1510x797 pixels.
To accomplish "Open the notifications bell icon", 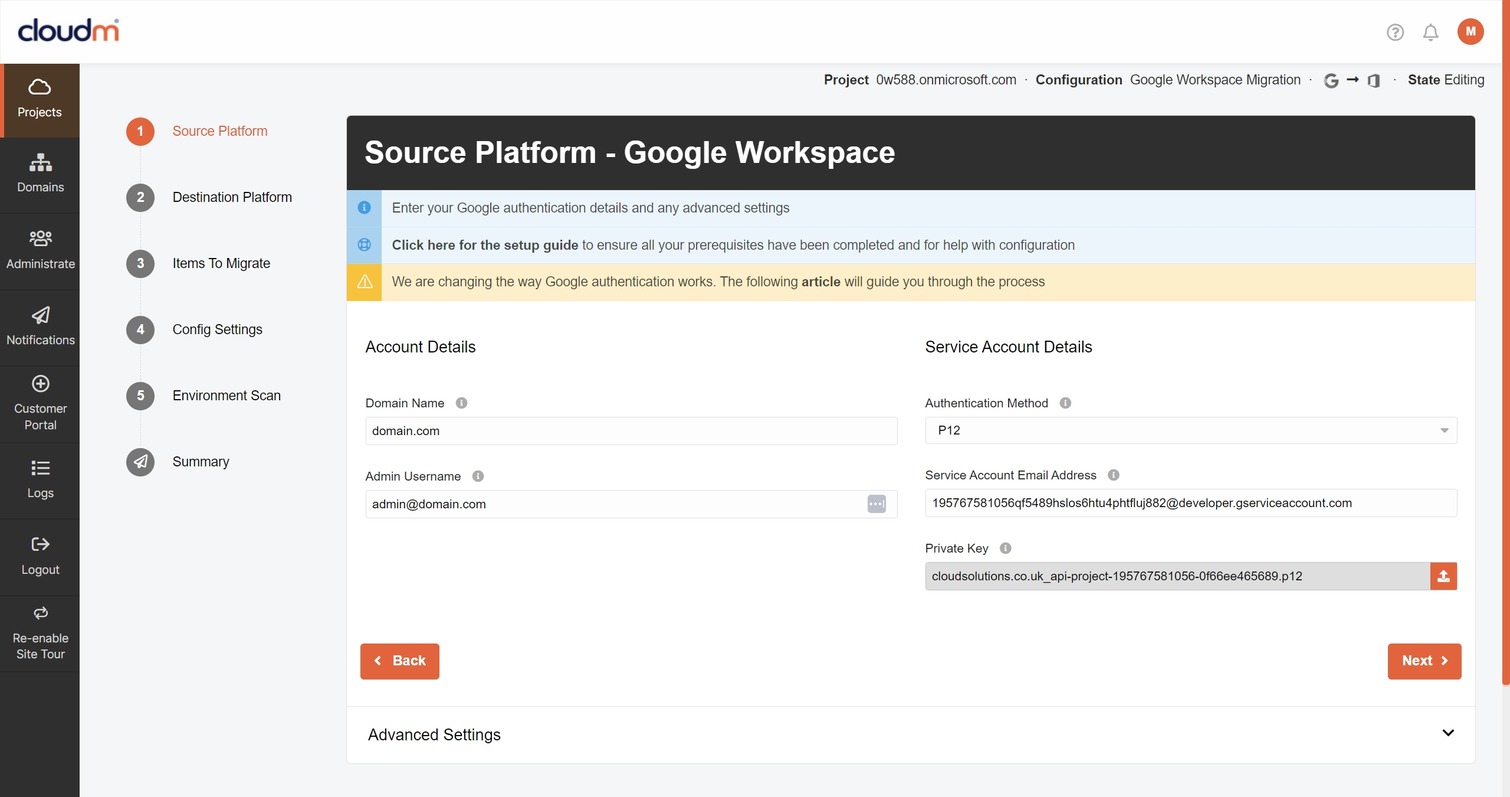I will tap(1431, 32).
